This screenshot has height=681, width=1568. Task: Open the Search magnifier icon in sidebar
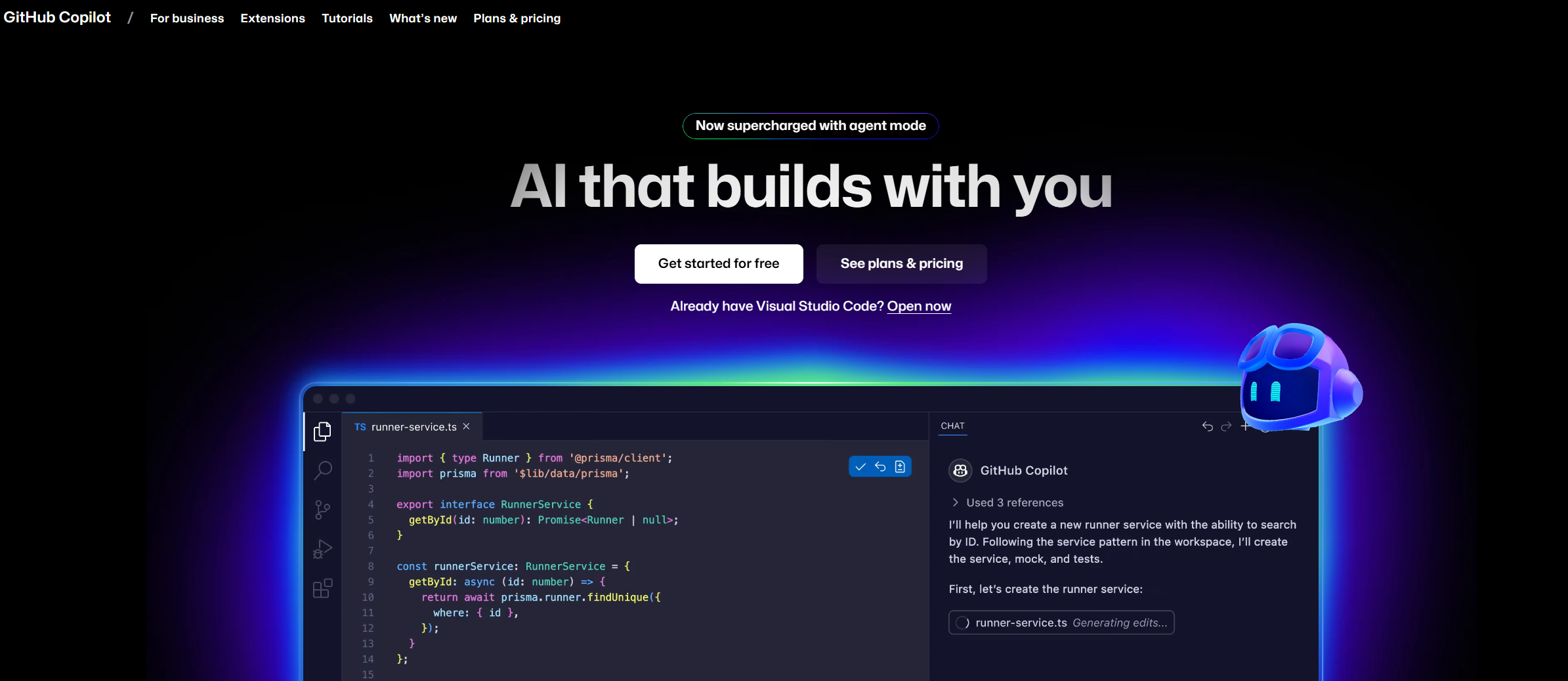(x=322, y=470)
